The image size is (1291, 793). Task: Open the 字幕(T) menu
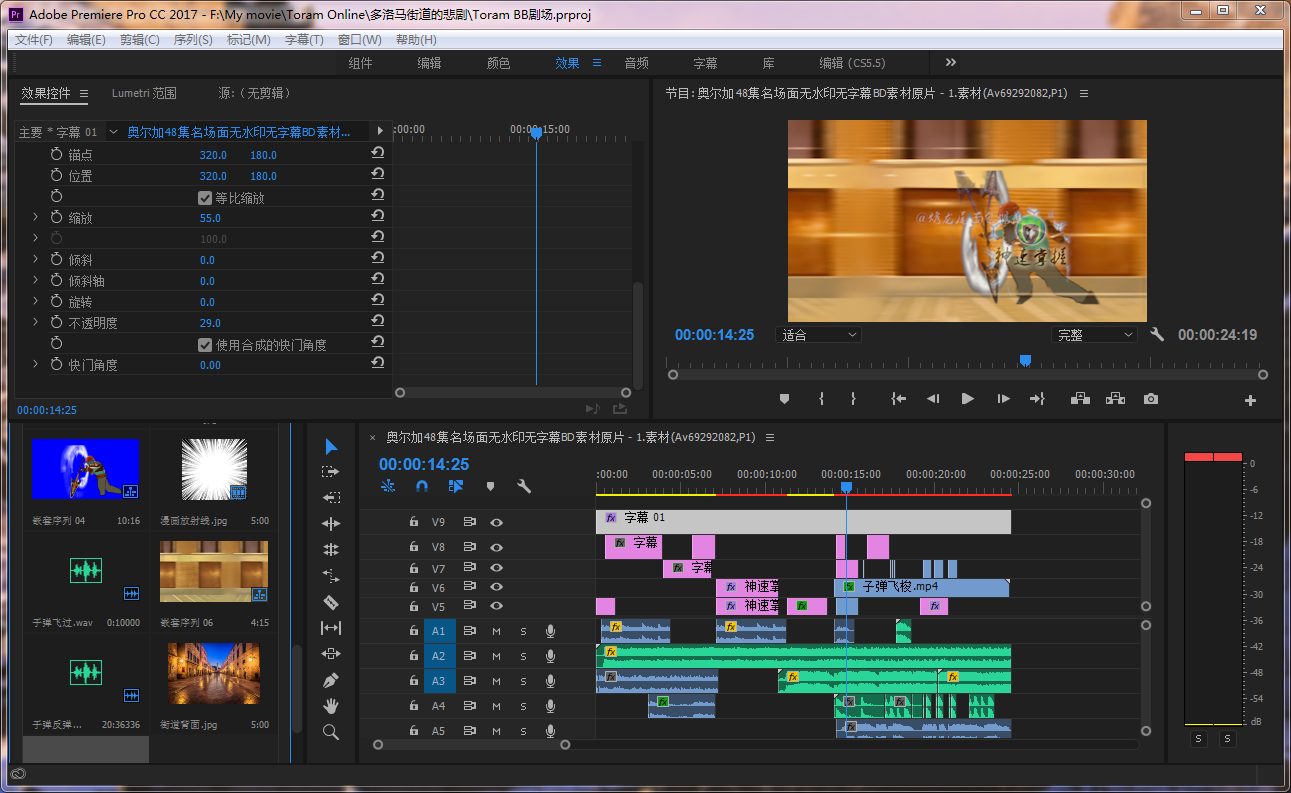pyautogui.click(x=304, y=39)
